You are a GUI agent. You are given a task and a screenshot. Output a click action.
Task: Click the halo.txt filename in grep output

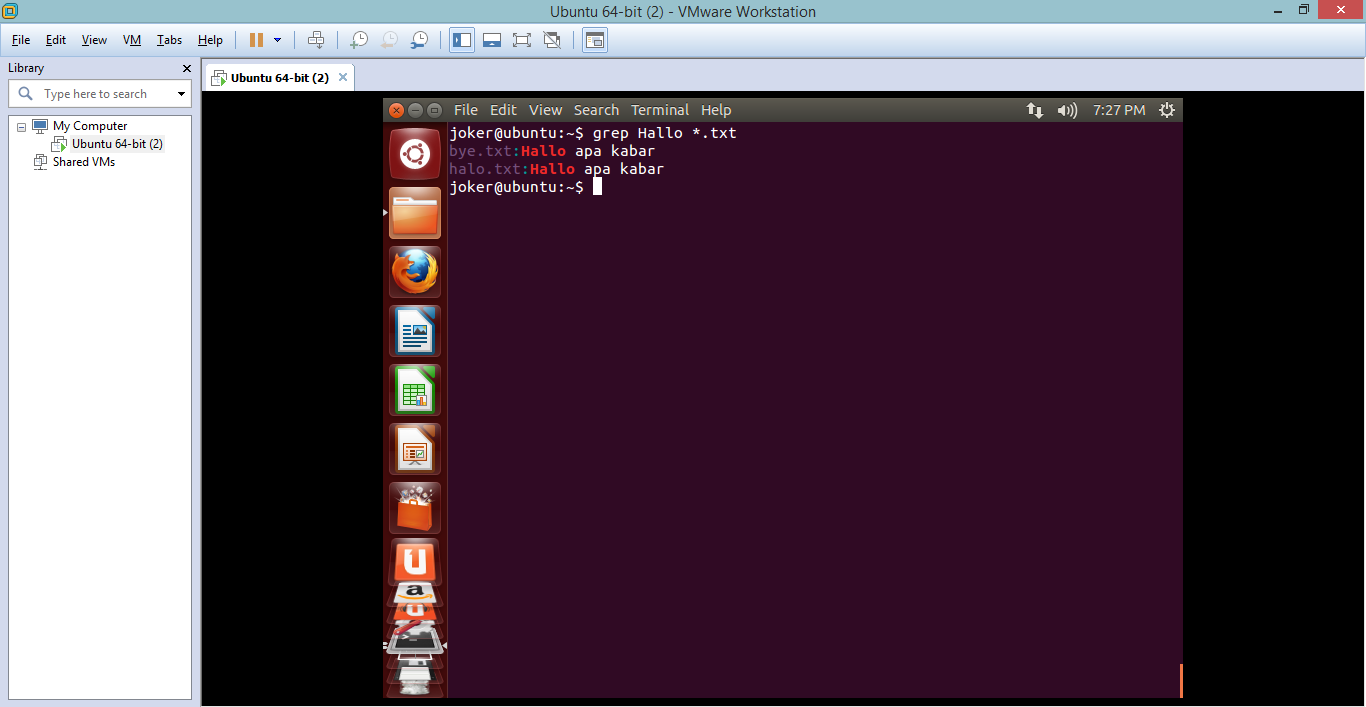click(485, 169)
